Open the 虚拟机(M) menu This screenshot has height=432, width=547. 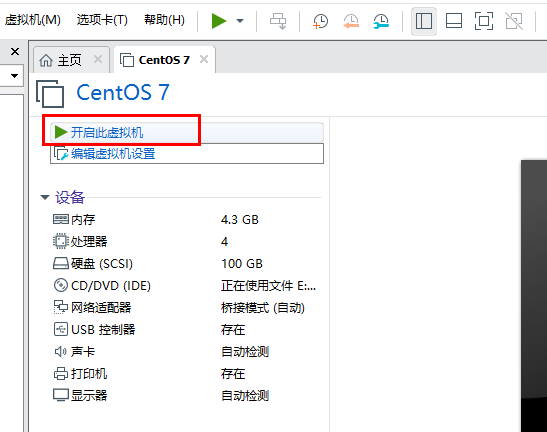(32, 20)
